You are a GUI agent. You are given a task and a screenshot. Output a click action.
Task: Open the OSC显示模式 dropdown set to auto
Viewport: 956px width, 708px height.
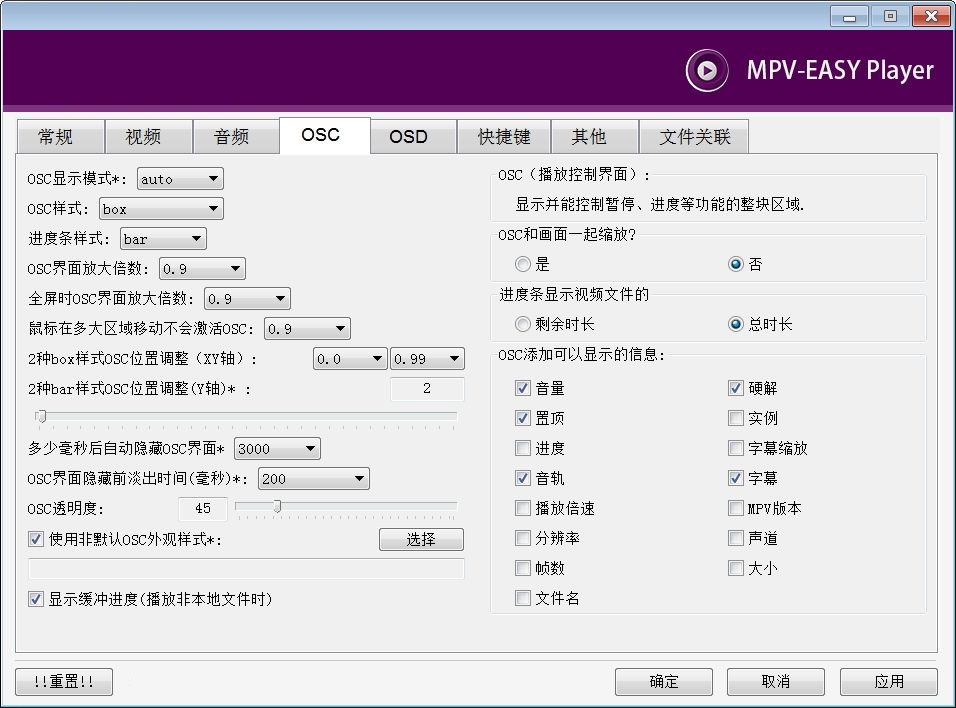pyautogui.click(x=180, y=179)
